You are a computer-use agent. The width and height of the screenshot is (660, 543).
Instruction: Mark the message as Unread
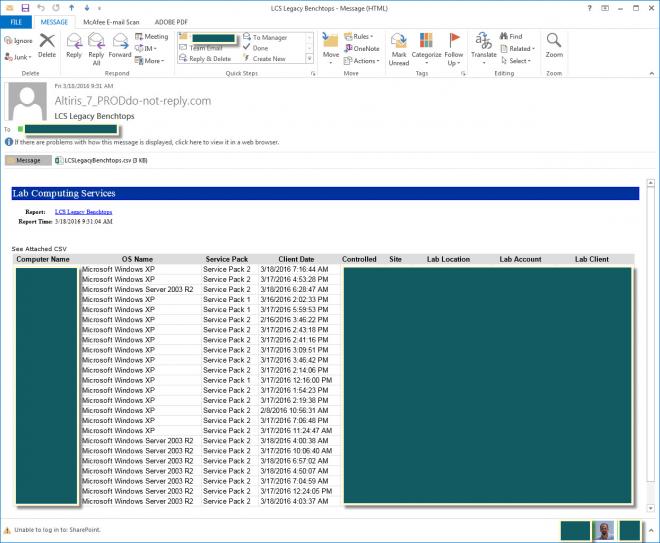399,49
